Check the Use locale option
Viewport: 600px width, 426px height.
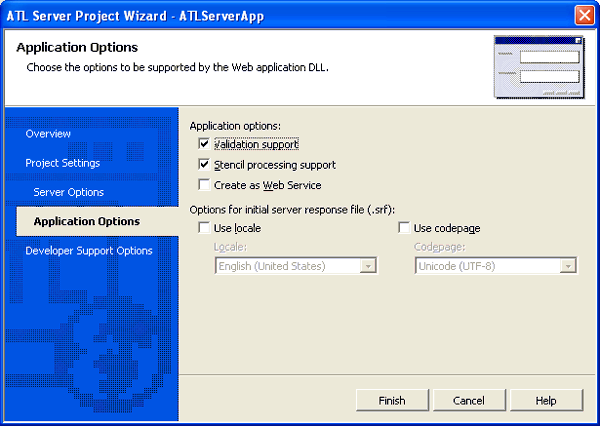[204, 229]
